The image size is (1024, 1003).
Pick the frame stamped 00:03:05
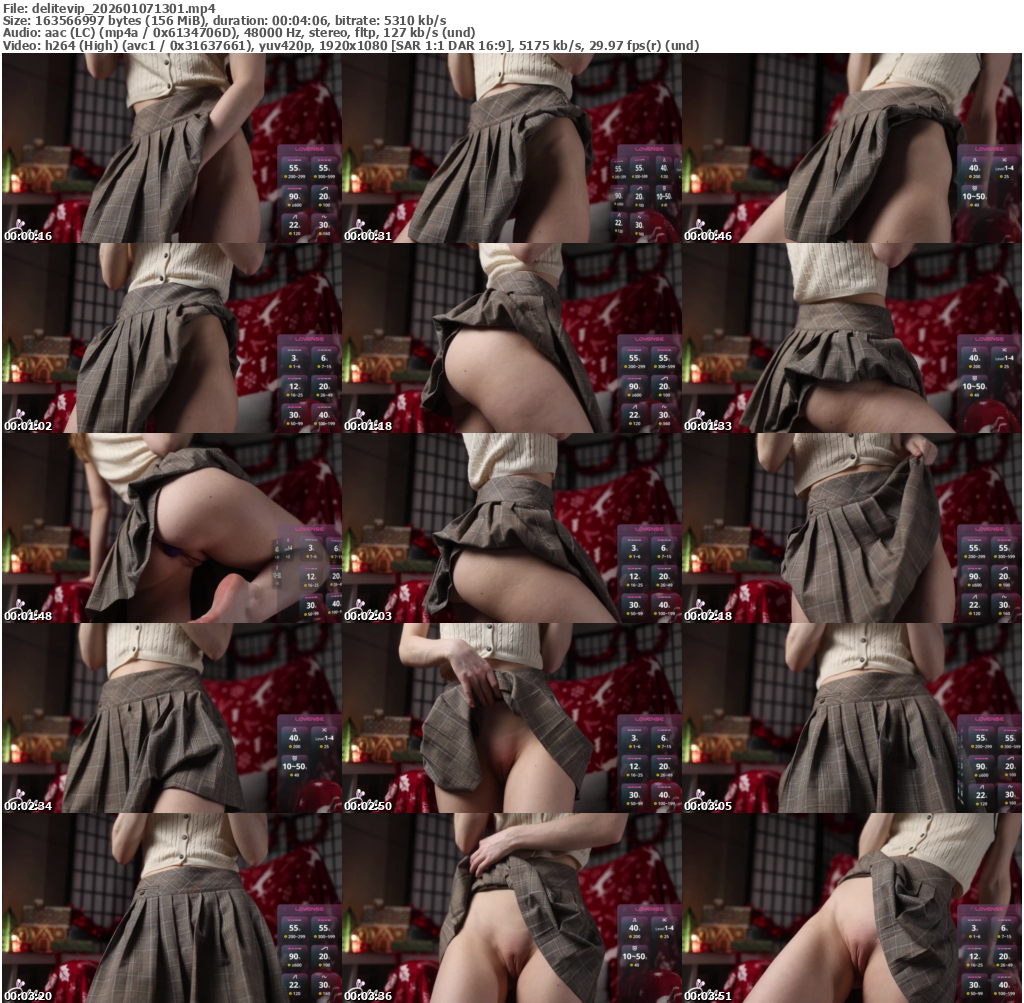[852, 718]
